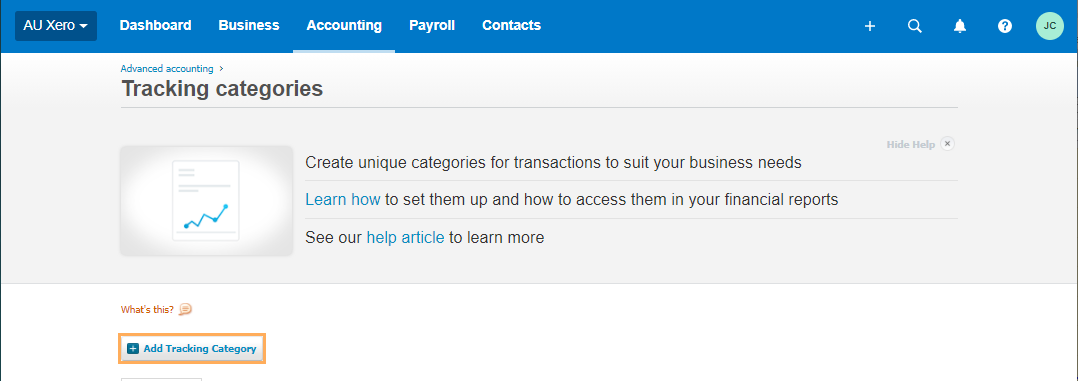Select the Accounting menu
Viewport: 1078px width, 381px height.
click(344, 25)
